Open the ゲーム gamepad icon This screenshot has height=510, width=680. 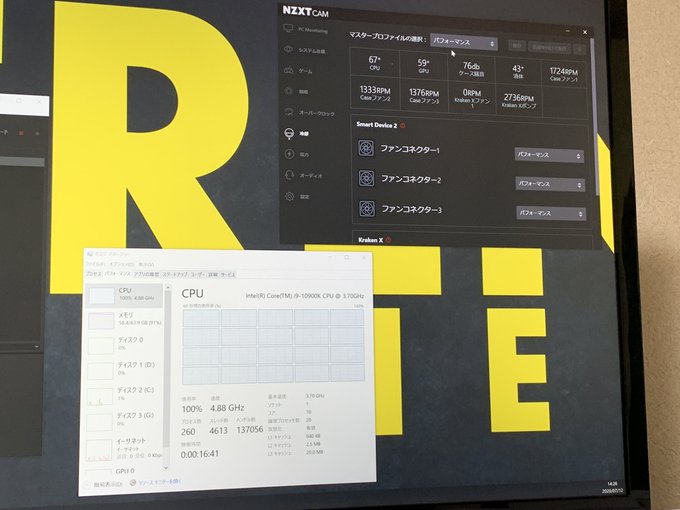289,70
